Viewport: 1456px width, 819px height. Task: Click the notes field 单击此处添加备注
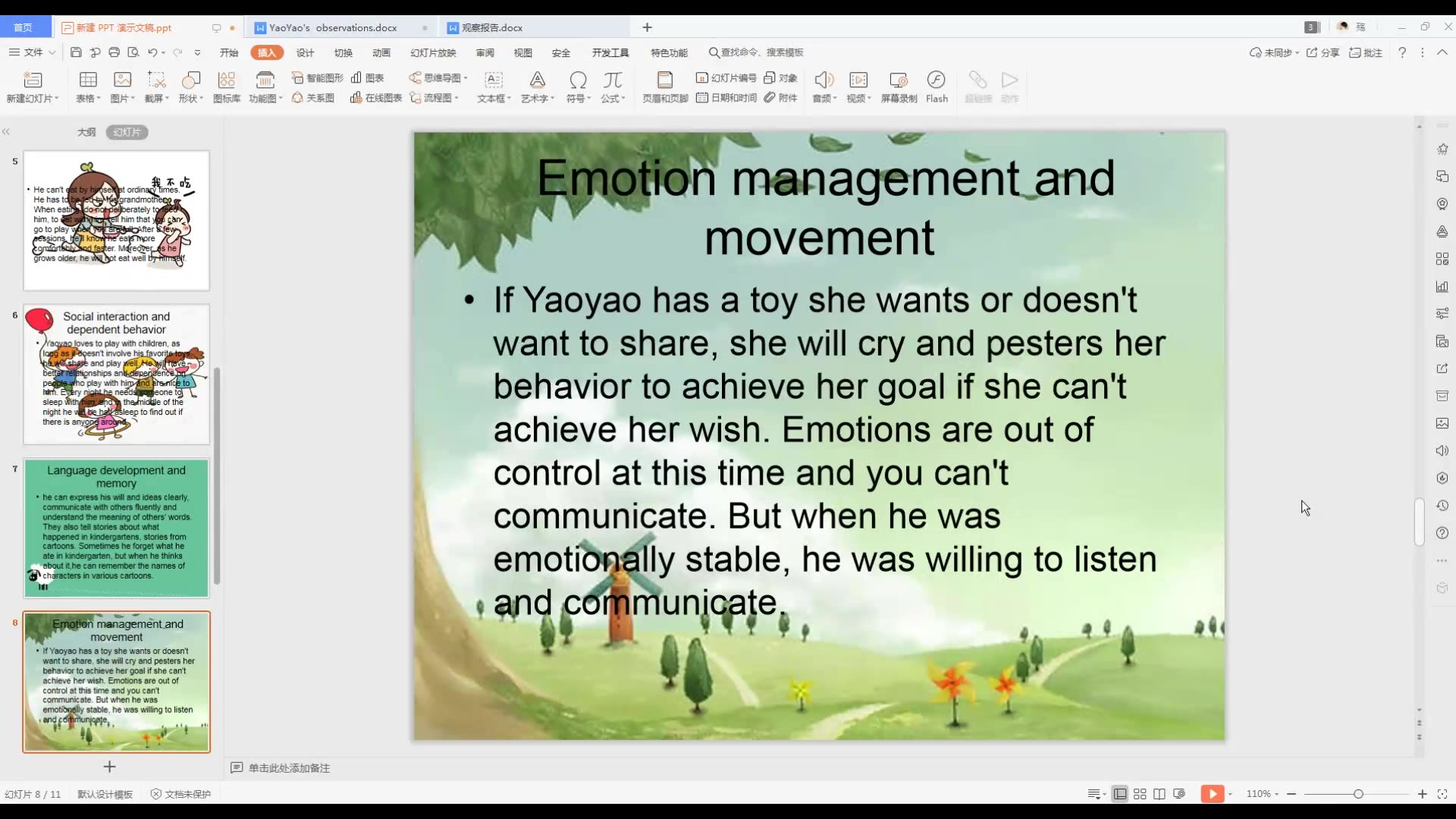coord(289,768)
